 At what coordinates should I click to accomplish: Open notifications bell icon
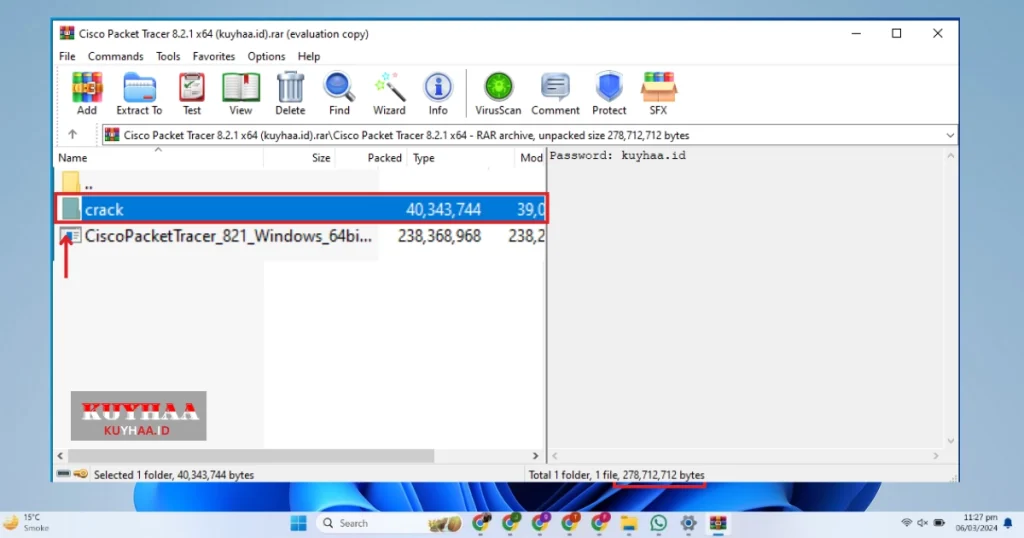(1008, 523)
